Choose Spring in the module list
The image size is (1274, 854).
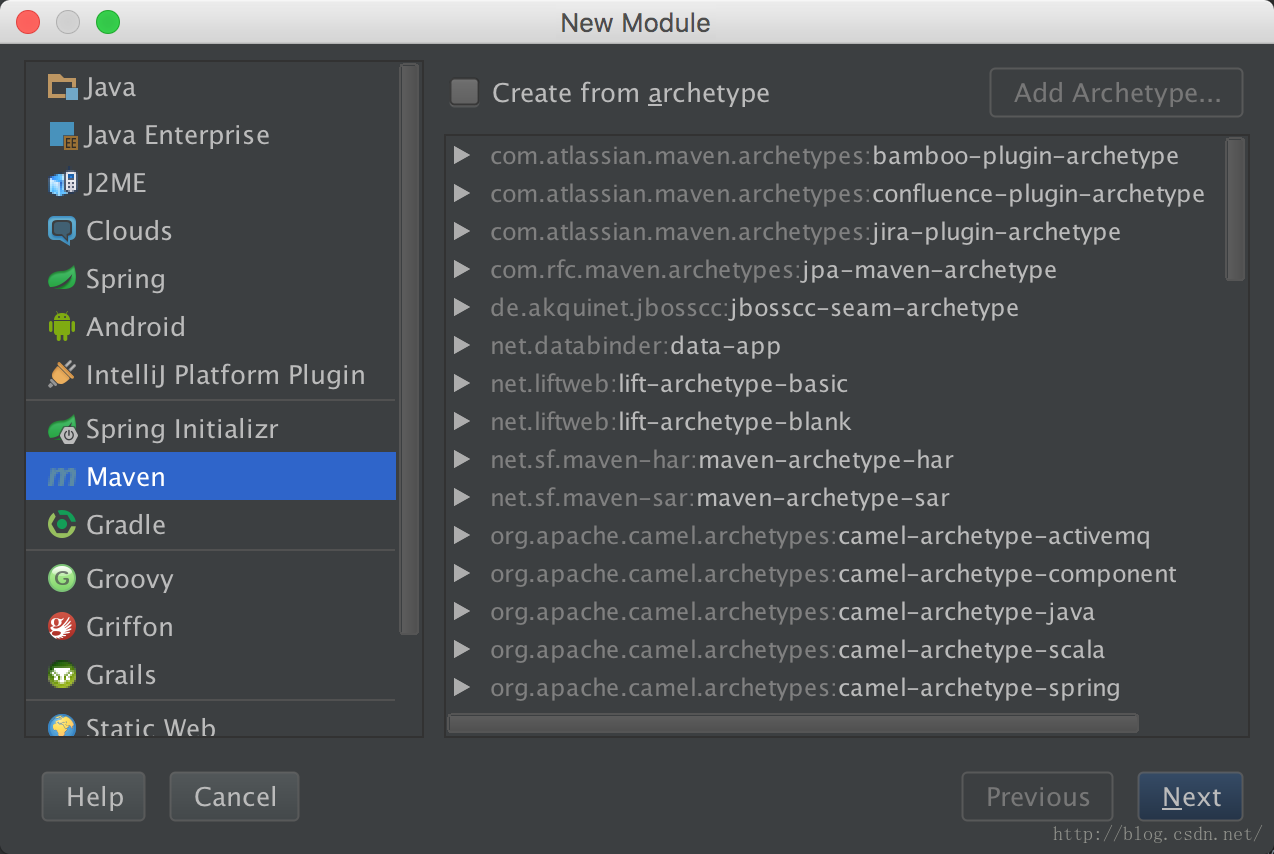click(211, 279)
